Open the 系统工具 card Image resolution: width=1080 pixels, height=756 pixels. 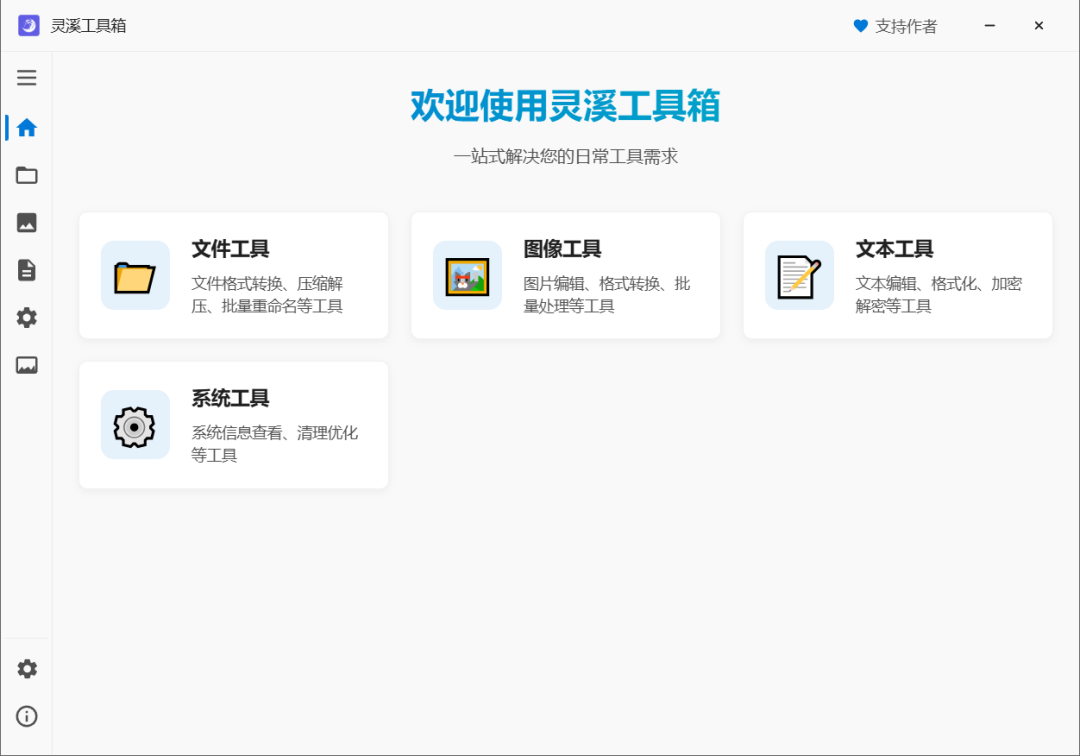click(x=233, y=424)
